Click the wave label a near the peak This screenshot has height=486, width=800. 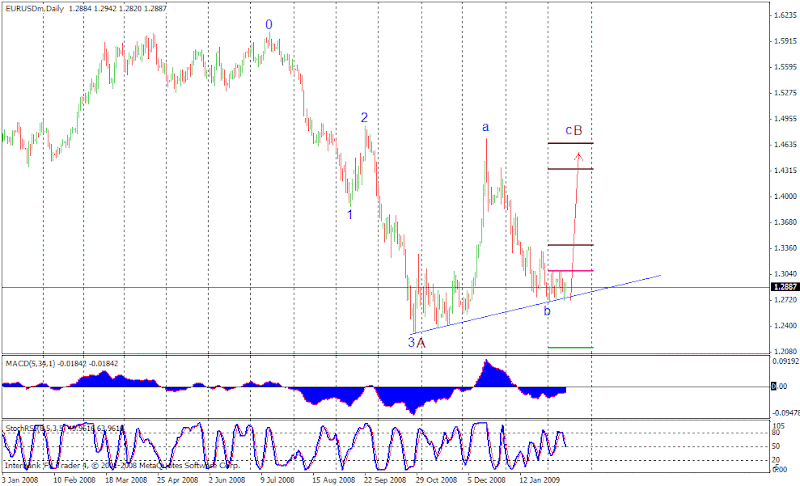486,127
